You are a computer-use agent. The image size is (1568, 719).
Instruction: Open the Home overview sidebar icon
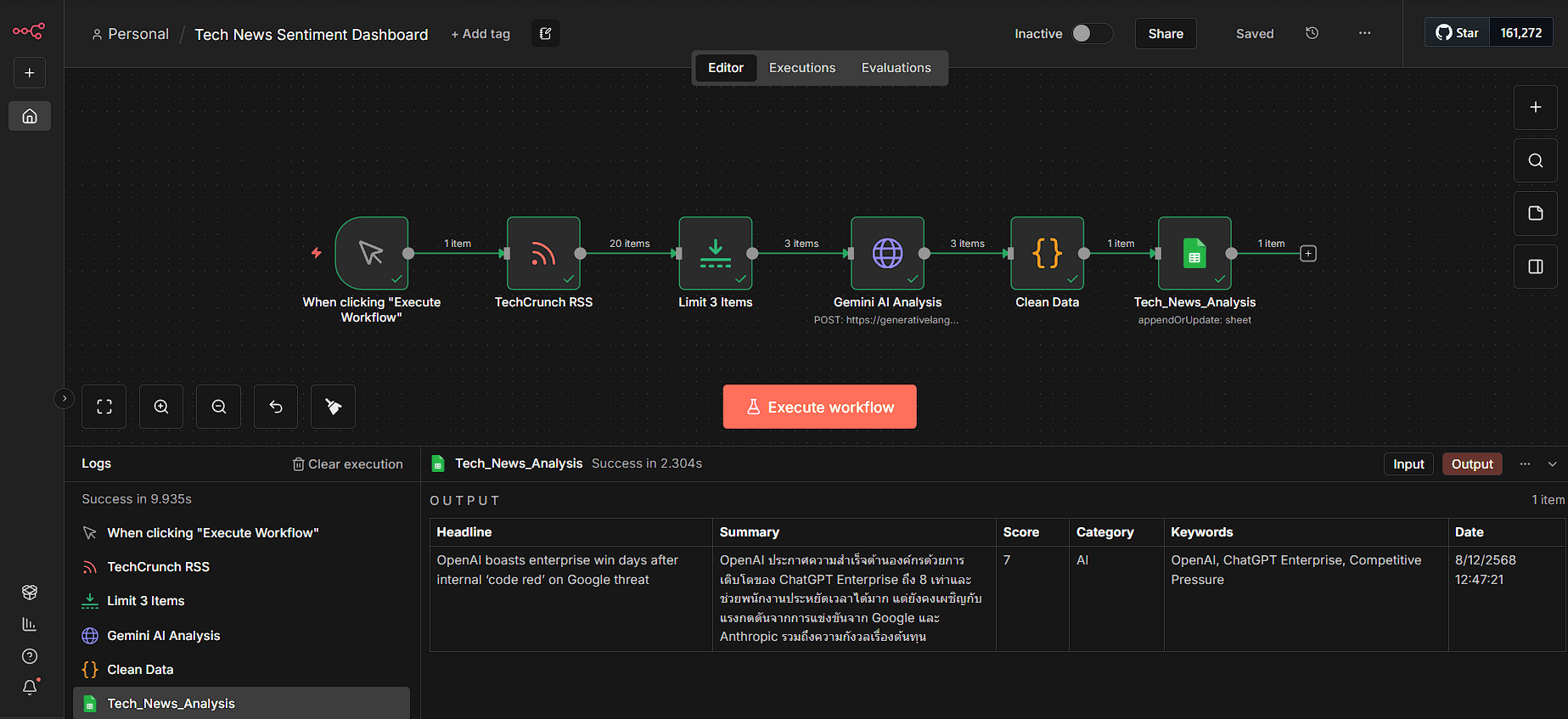coord(30,116)
